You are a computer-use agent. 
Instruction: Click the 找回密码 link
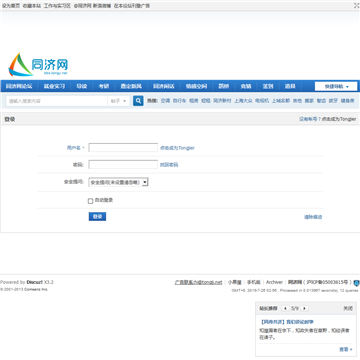pyautogui.click(x=169, y=165)
